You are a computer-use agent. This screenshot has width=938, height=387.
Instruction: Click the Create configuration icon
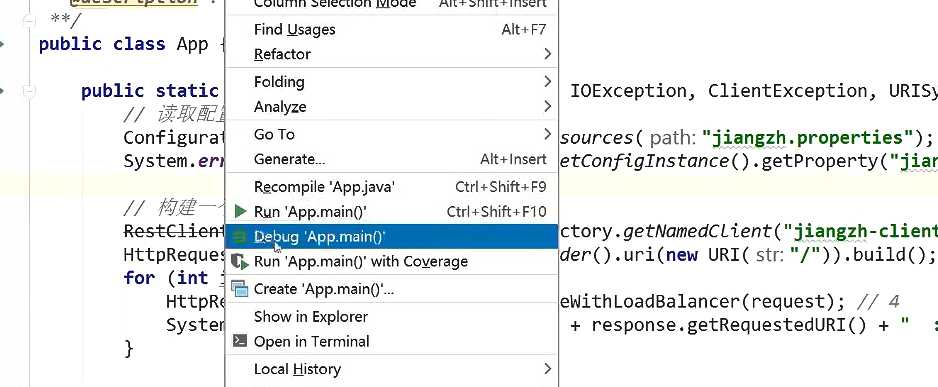tap(240, 290)
